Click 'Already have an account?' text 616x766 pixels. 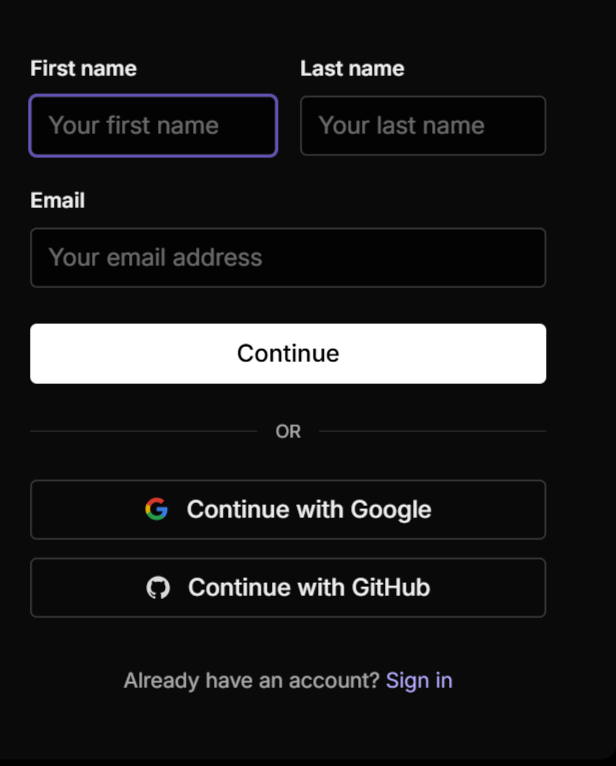pyautogui.click(x=252, y=681)
